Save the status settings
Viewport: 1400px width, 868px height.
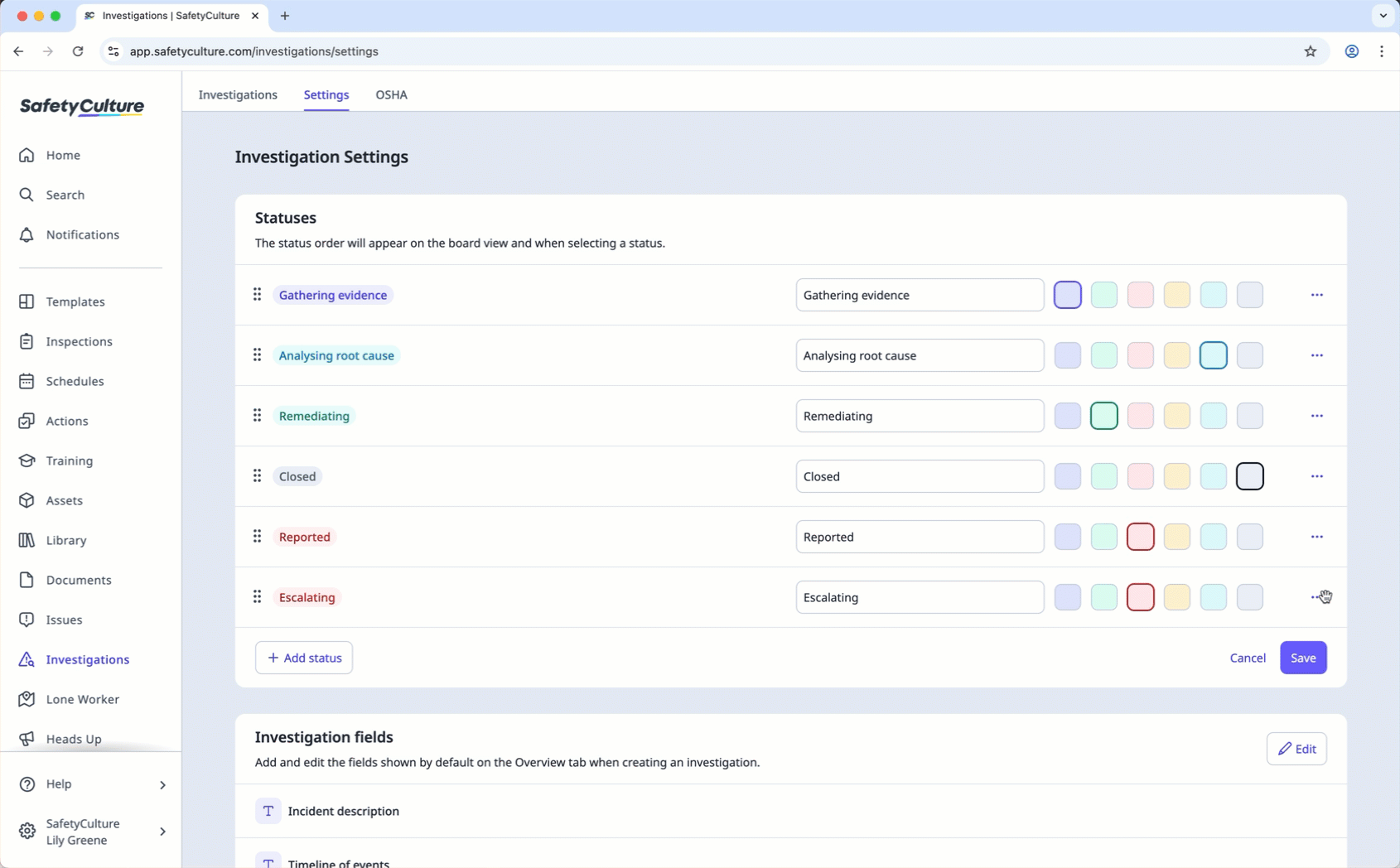pos(1303,658)
